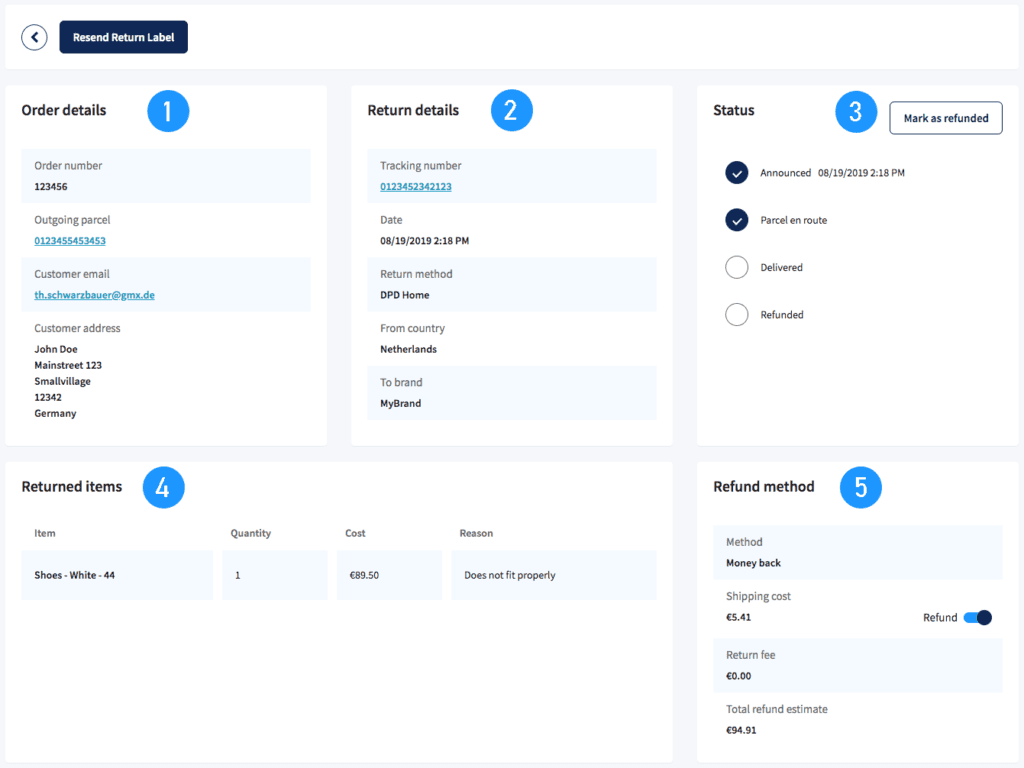The height and width of the screenshot is (768, 1024).
Task: Click the Mark as refunded button
Action: [945, 117]
